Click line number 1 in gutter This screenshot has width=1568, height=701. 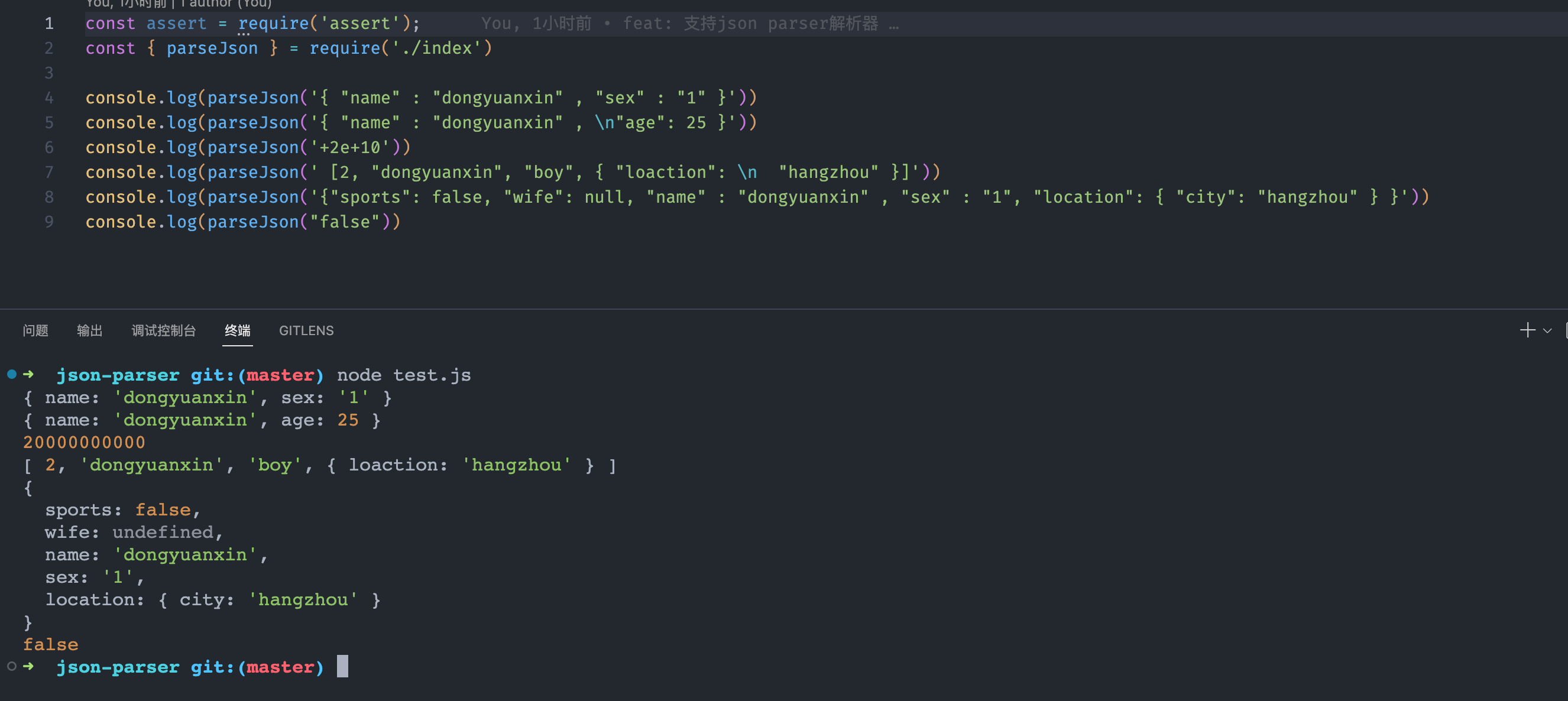click(48, 24)
